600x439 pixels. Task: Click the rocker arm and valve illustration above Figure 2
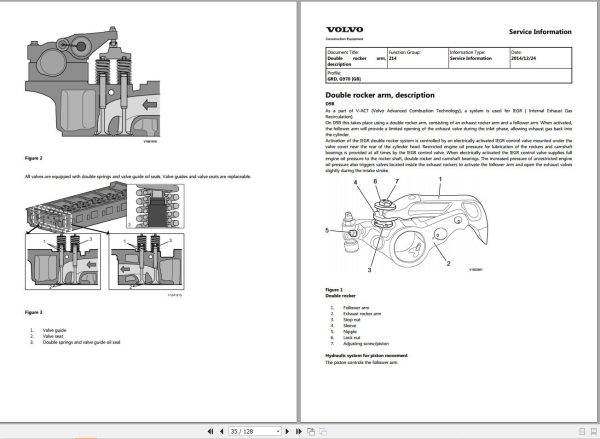coord(92,82)
